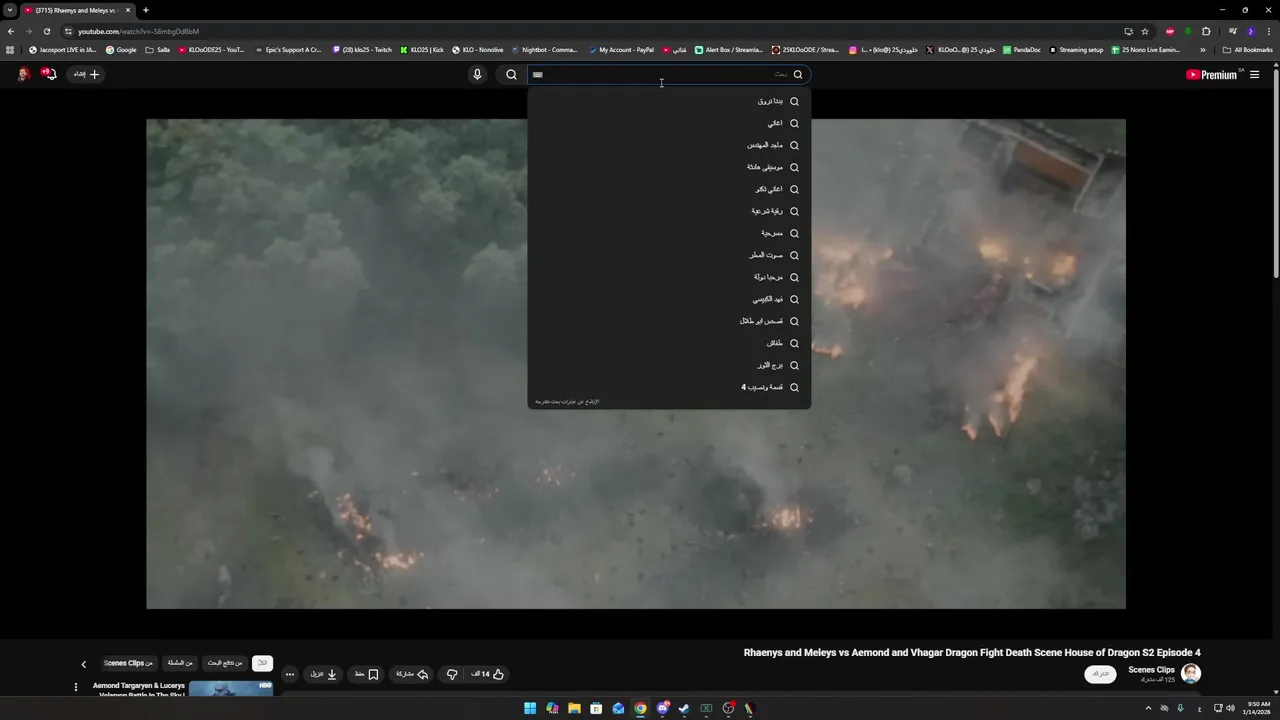Select the 'from search results' filter chip

[x=225, y=663]
